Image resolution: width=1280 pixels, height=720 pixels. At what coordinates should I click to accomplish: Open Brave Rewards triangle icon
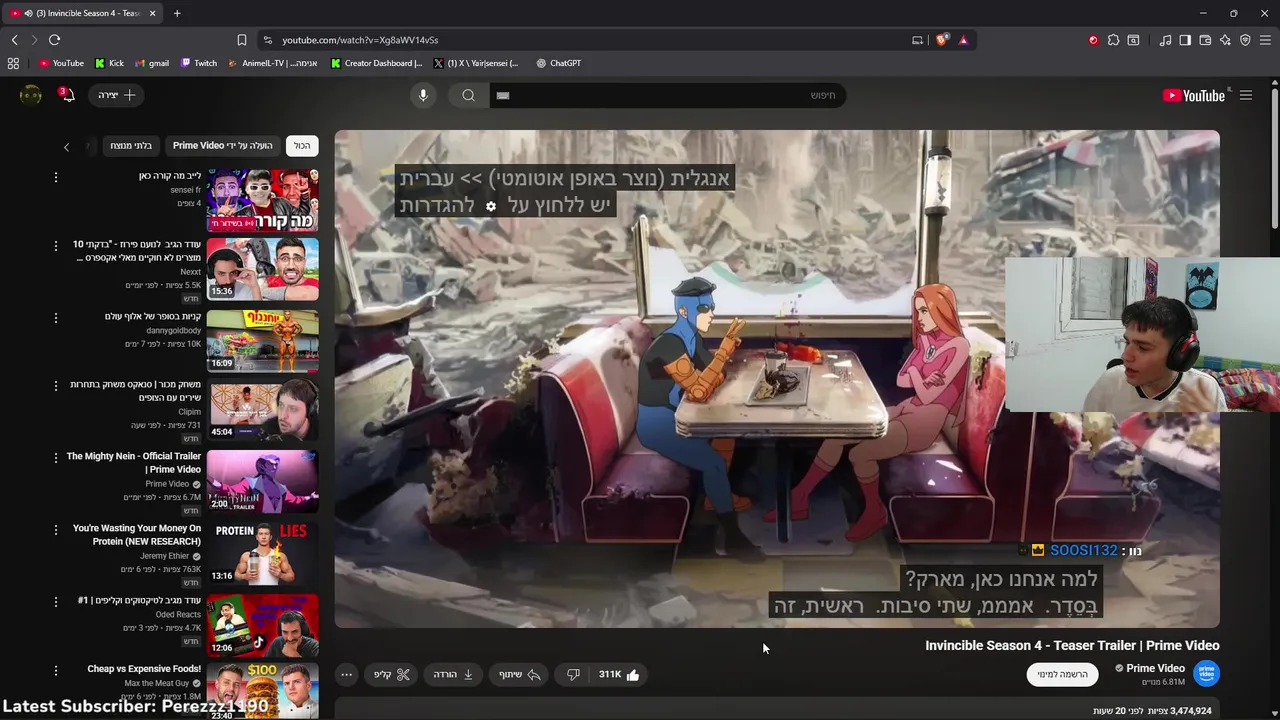(x=963, y=40)
